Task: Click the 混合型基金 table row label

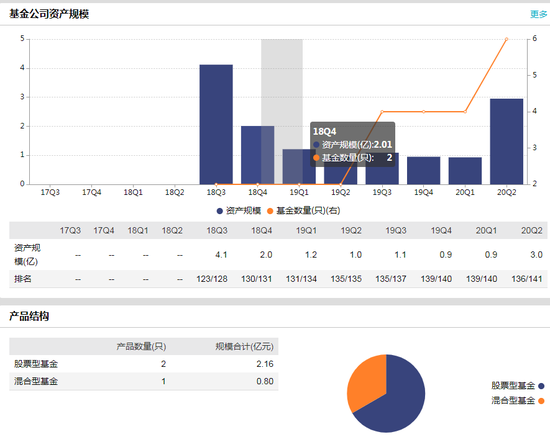Action: [x=36, y=382]
